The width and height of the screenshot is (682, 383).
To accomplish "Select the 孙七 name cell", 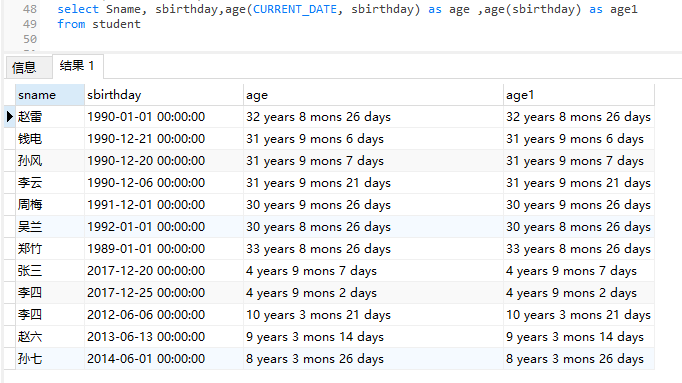I will [50, 359].
